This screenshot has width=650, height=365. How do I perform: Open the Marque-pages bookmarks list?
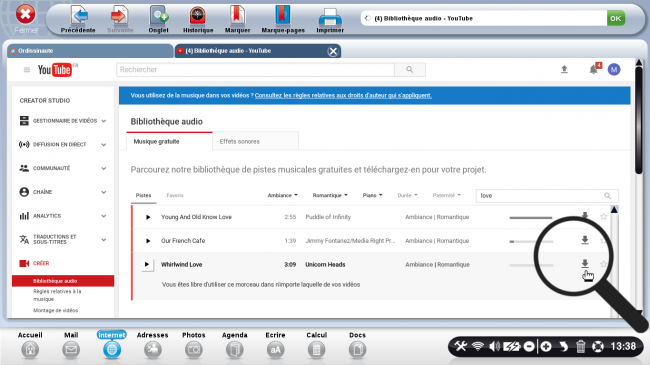pos(283,19)
